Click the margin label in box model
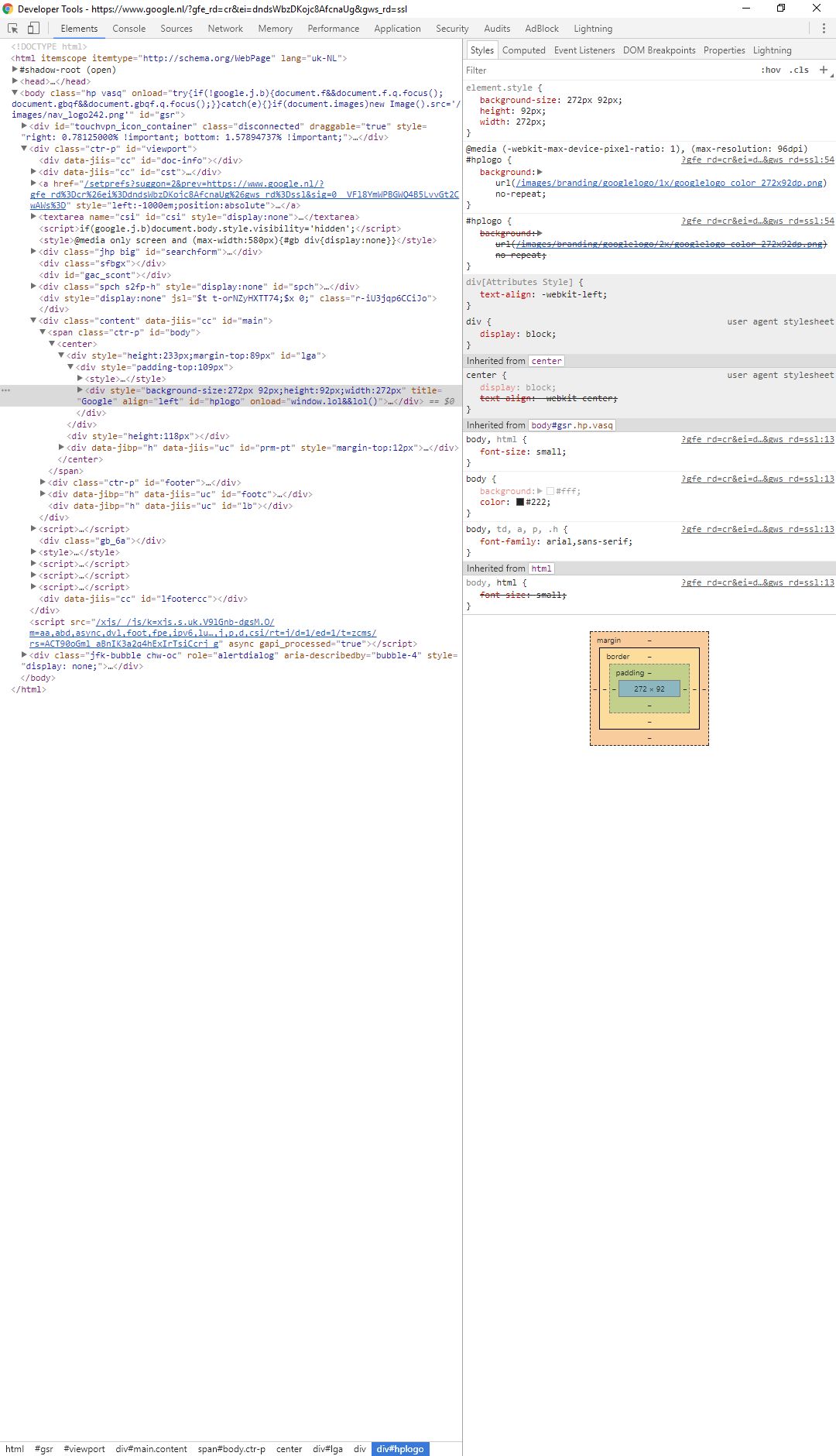Screen dimensions: 836x1456 coord(609,640)
